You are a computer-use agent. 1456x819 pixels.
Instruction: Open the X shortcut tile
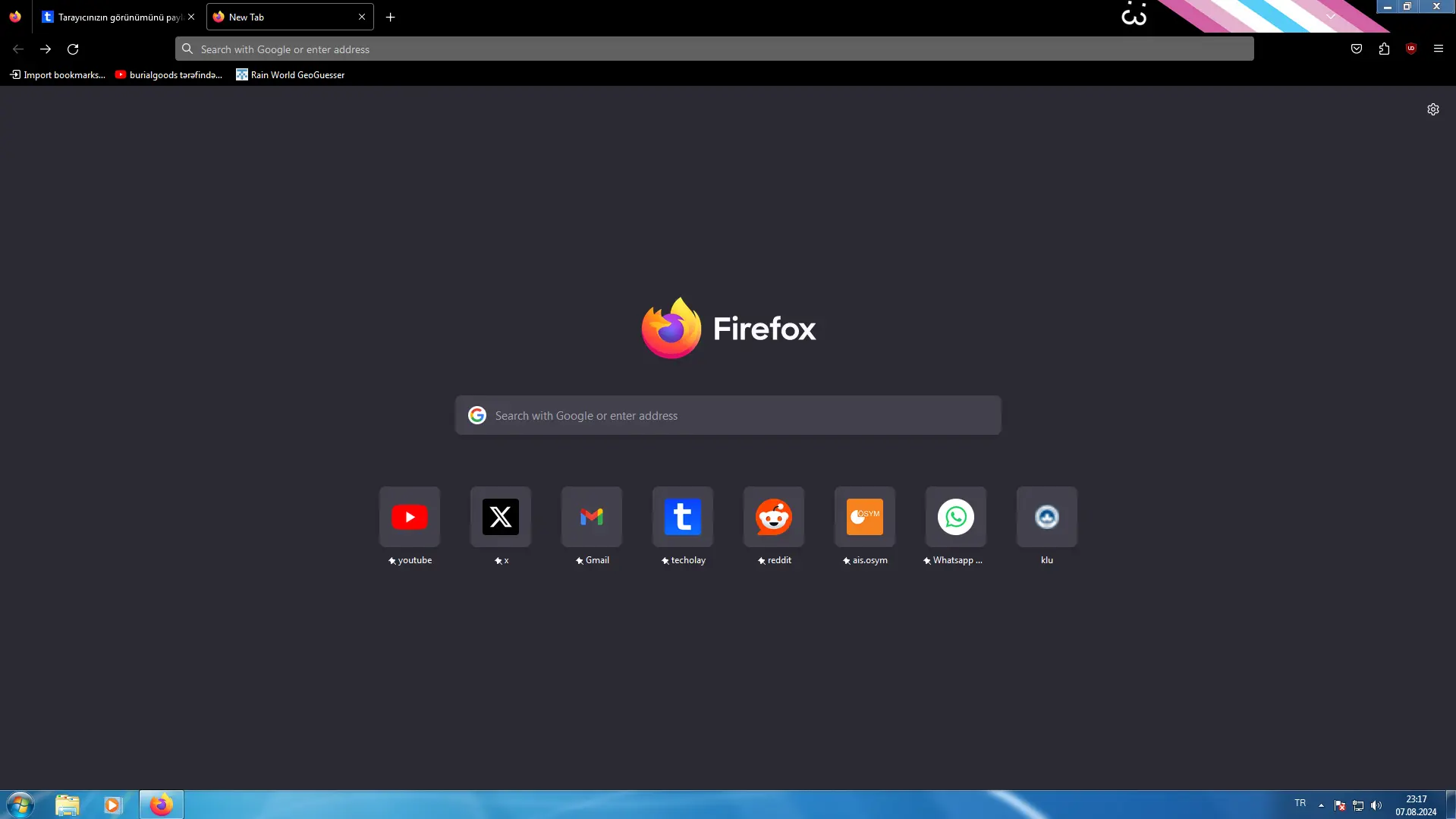point(501,517)
